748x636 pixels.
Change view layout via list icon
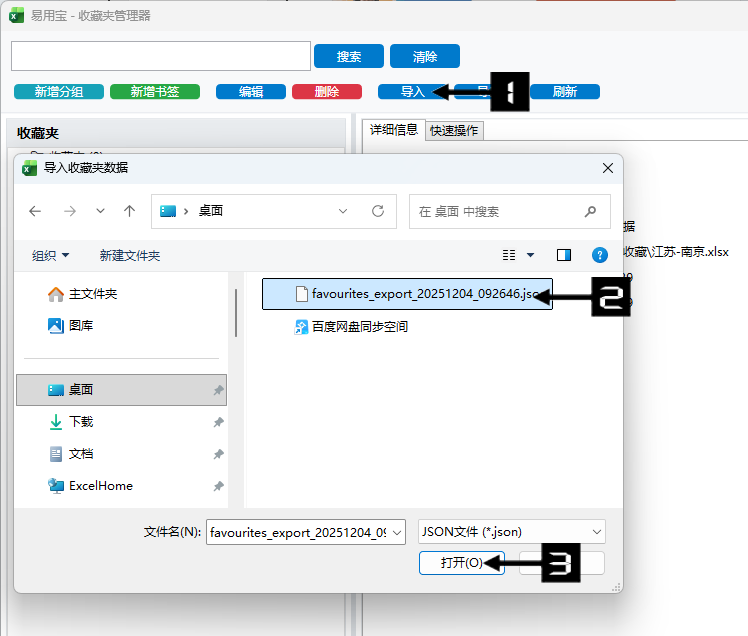[x=510, y=255]
